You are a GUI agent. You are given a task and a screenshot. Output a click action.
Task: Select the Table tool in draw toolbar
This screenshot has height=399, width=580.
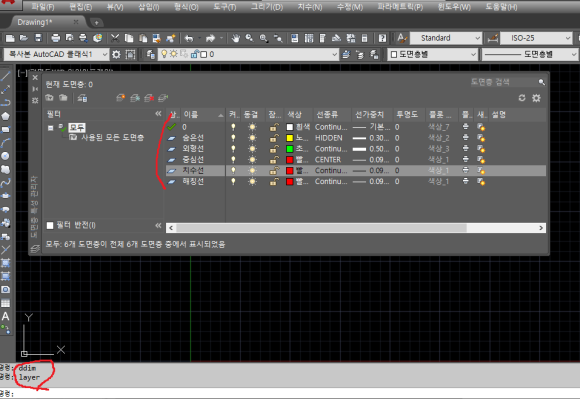pyautogui.click(x=6, y=303)
